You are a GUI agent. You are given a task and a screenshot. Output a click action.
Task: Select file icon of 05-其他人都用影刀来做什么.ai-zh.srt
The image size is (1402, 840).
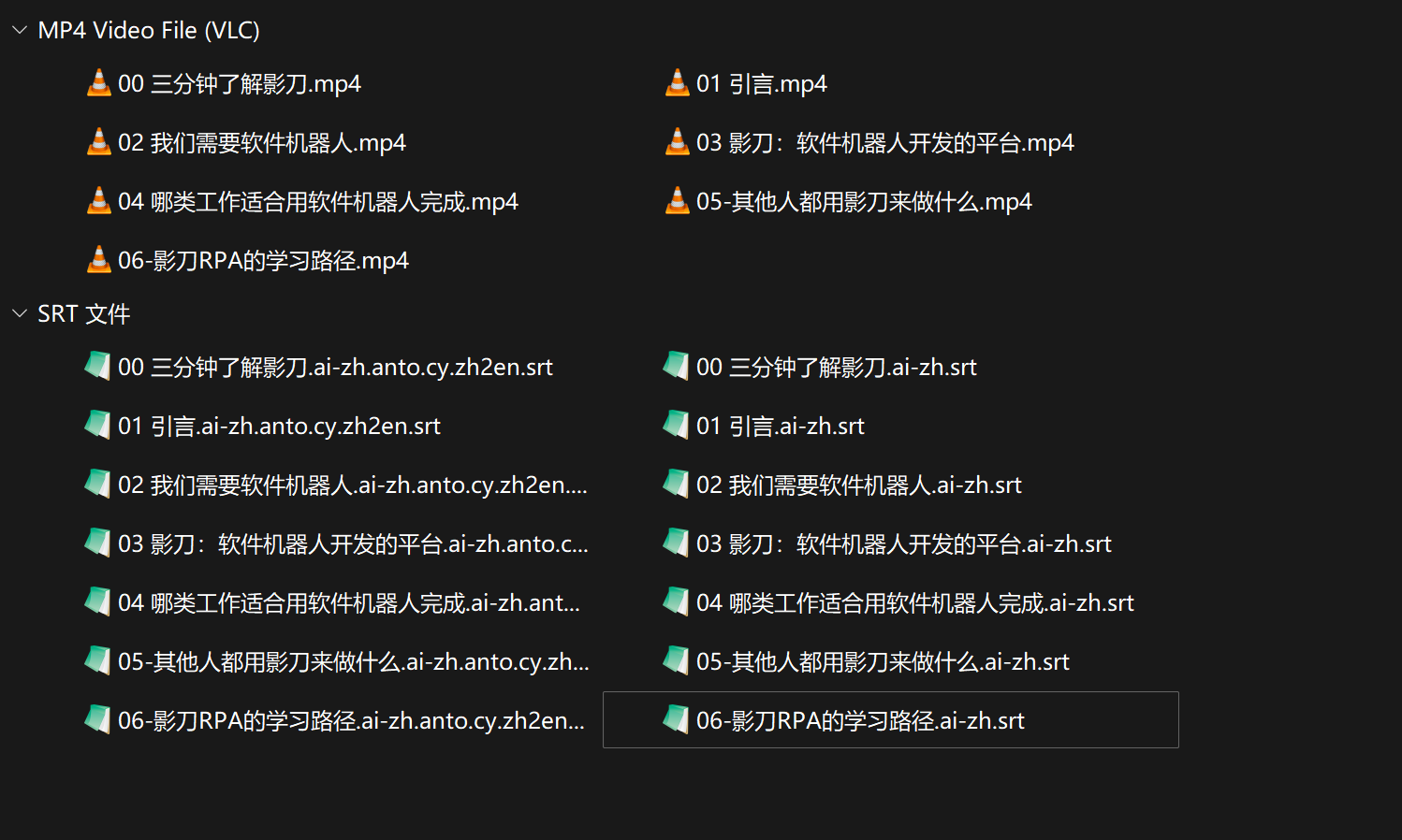676,660
